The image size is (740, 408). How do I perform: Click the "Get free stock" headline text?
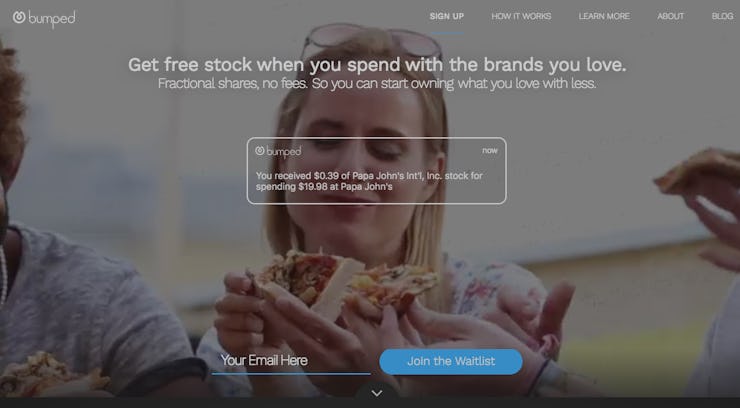coord(377,65)
